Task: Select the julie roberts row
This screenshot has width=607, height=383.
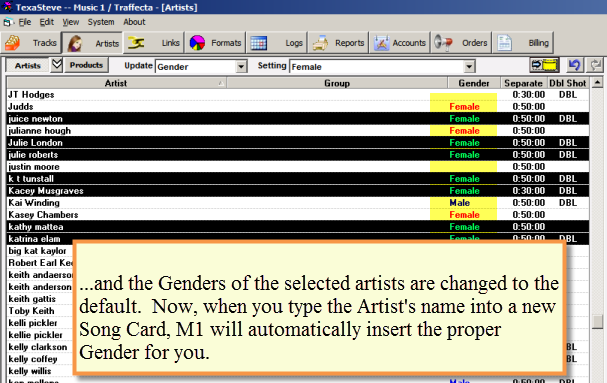Action: pos(298,155)
